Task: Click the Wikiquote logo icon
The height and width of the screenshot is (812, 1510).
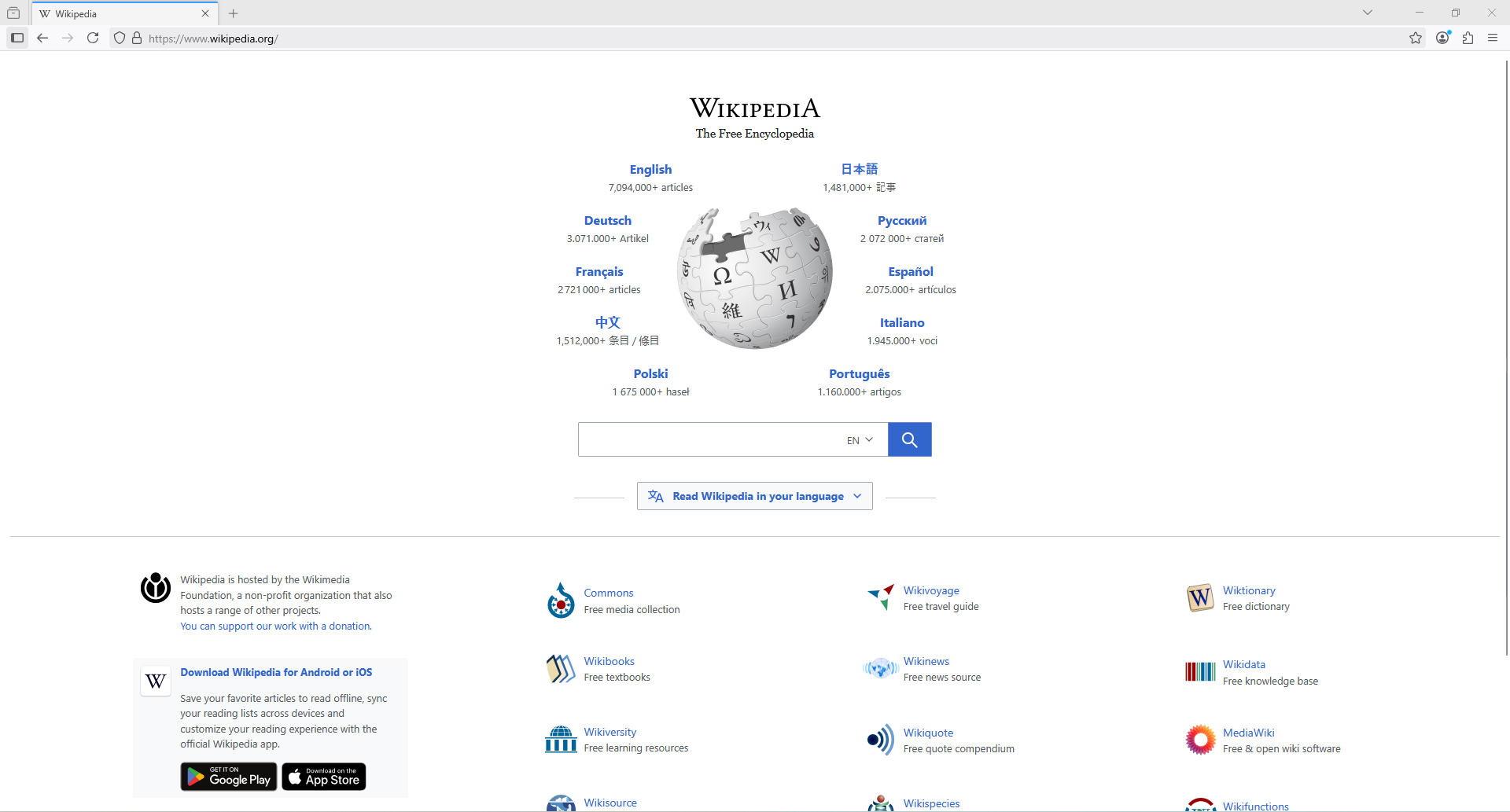Action: click(x=881, y=740)
